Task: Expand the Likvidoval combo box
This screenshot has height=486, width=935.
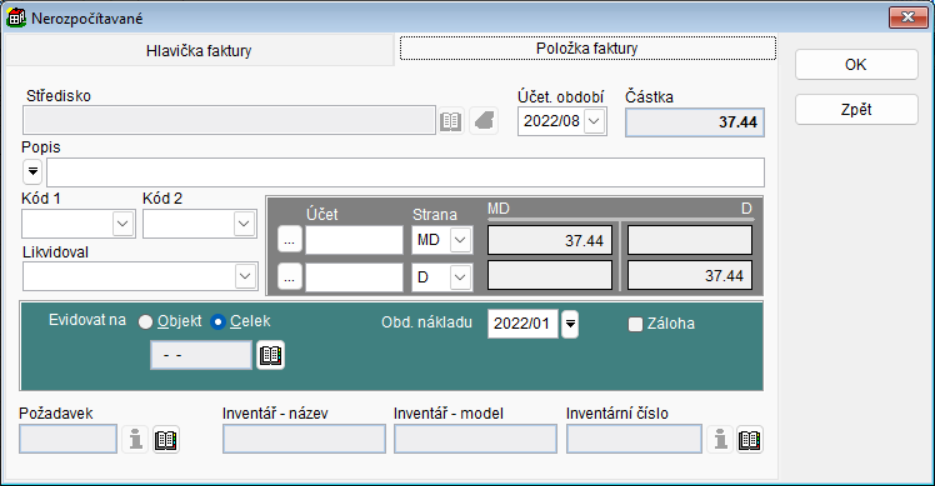Action: tap(245, 276)
